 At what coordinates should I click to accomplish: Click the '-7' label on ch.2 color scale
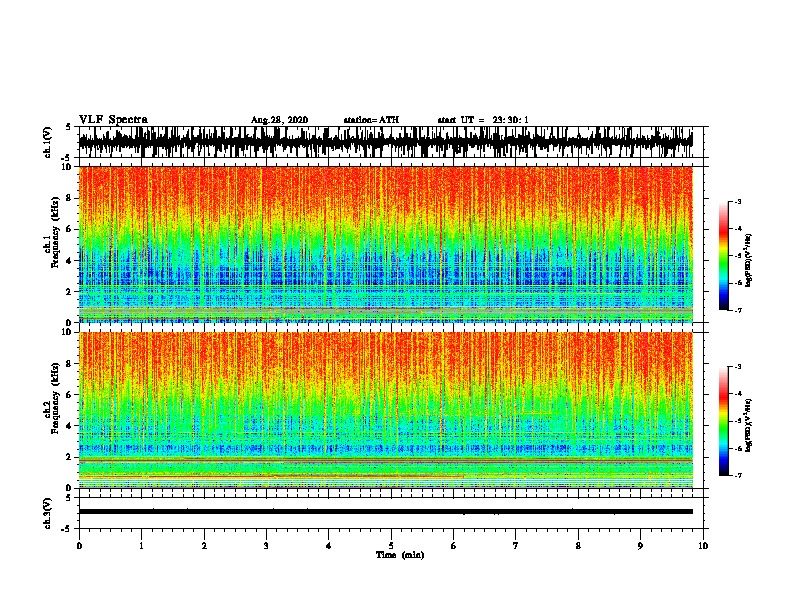point(738,476)
